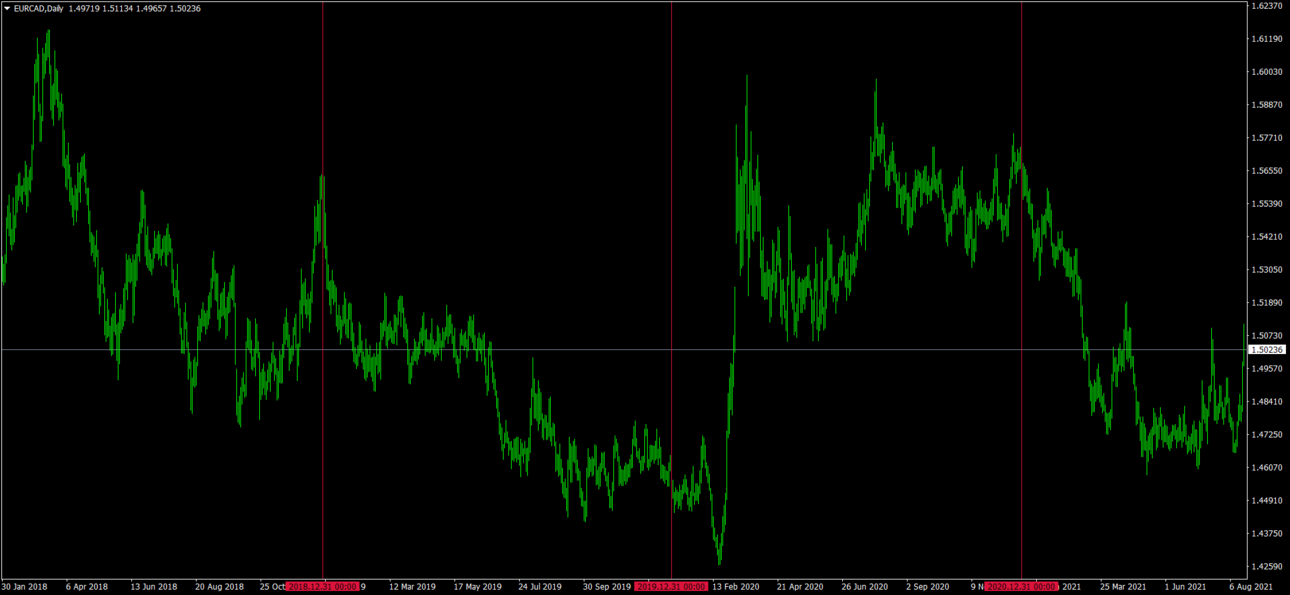The height and width of the screenshot is (595, 1290).
Task: Click the 1.43750 price axis value
Action: (1266, 534)
